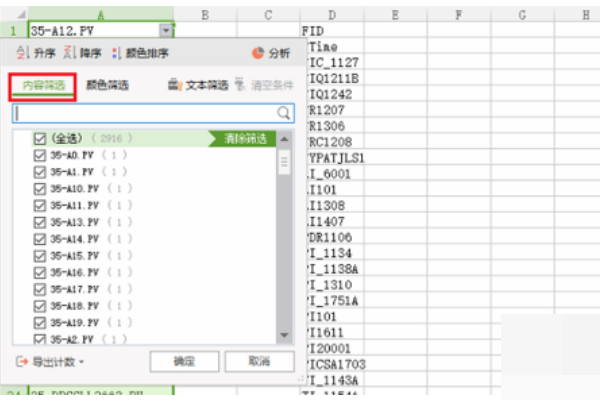Viewport: 600px width, 400px height.
Task: Click cell containing RC1208
Action: click(x=335, y=142)
